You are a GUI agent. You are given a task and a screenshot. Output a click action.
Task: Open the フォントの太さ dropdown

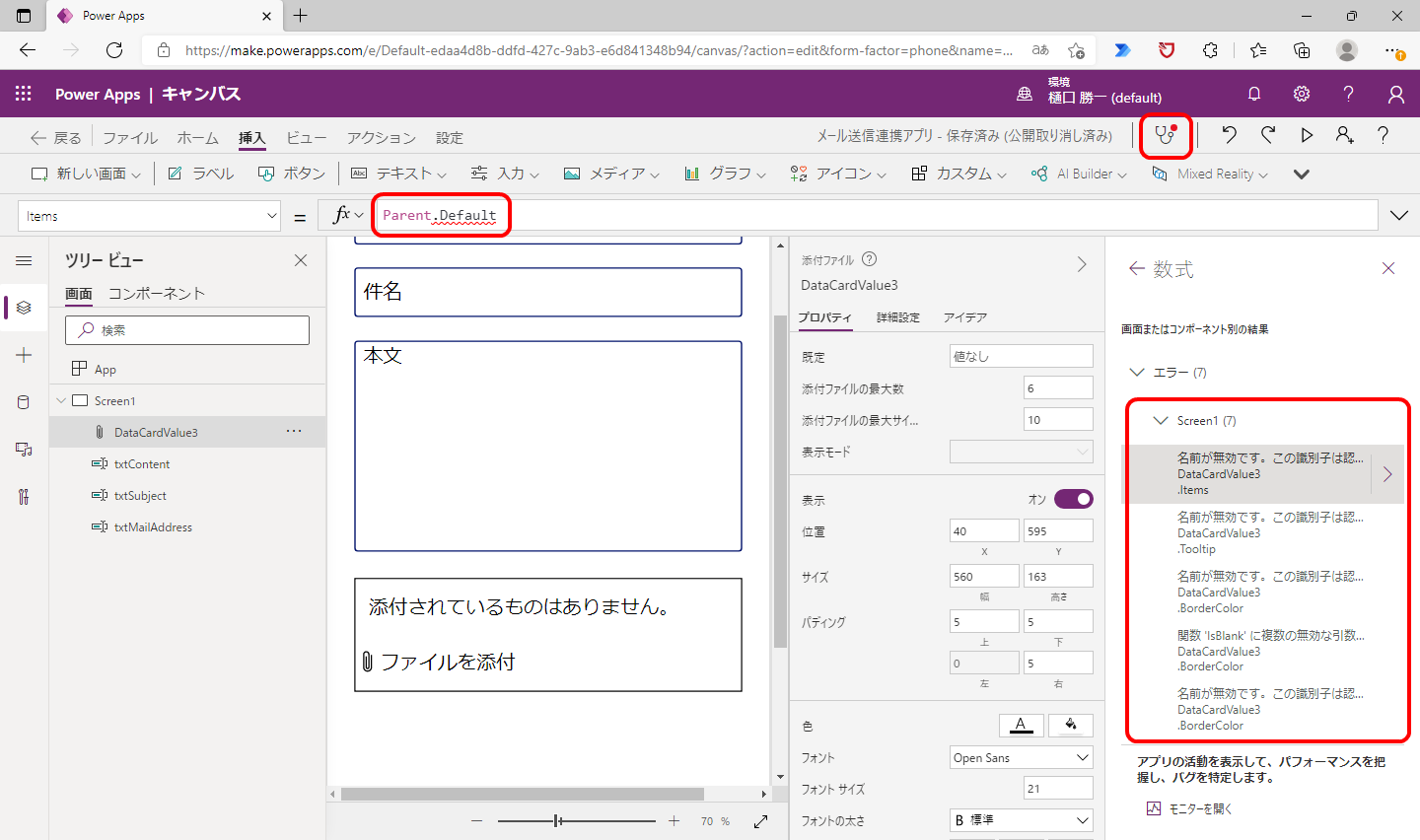1021,819
